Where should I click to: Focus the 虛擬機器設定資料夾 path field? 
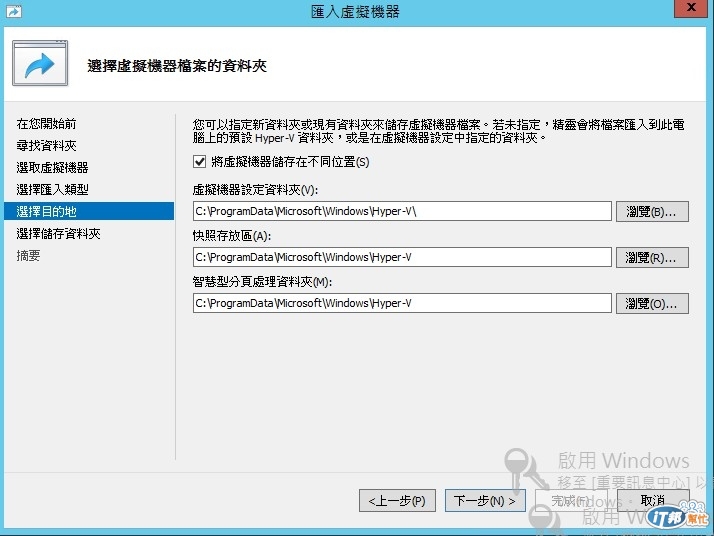tap(402, 211)
